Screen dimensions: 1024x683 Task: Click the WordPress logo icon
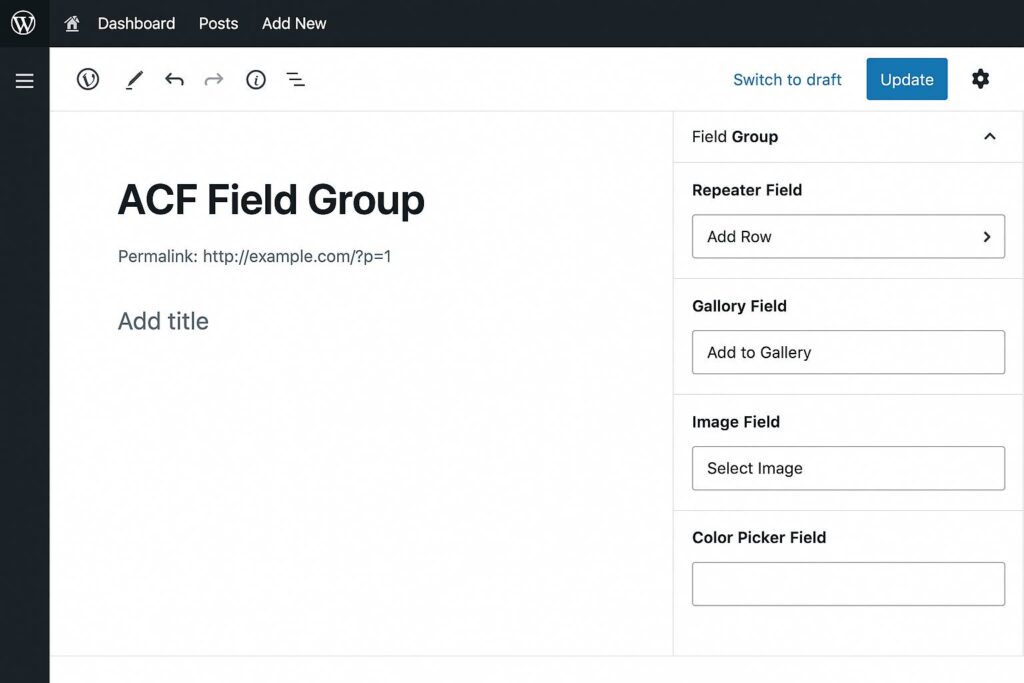(x=23, y=23)
